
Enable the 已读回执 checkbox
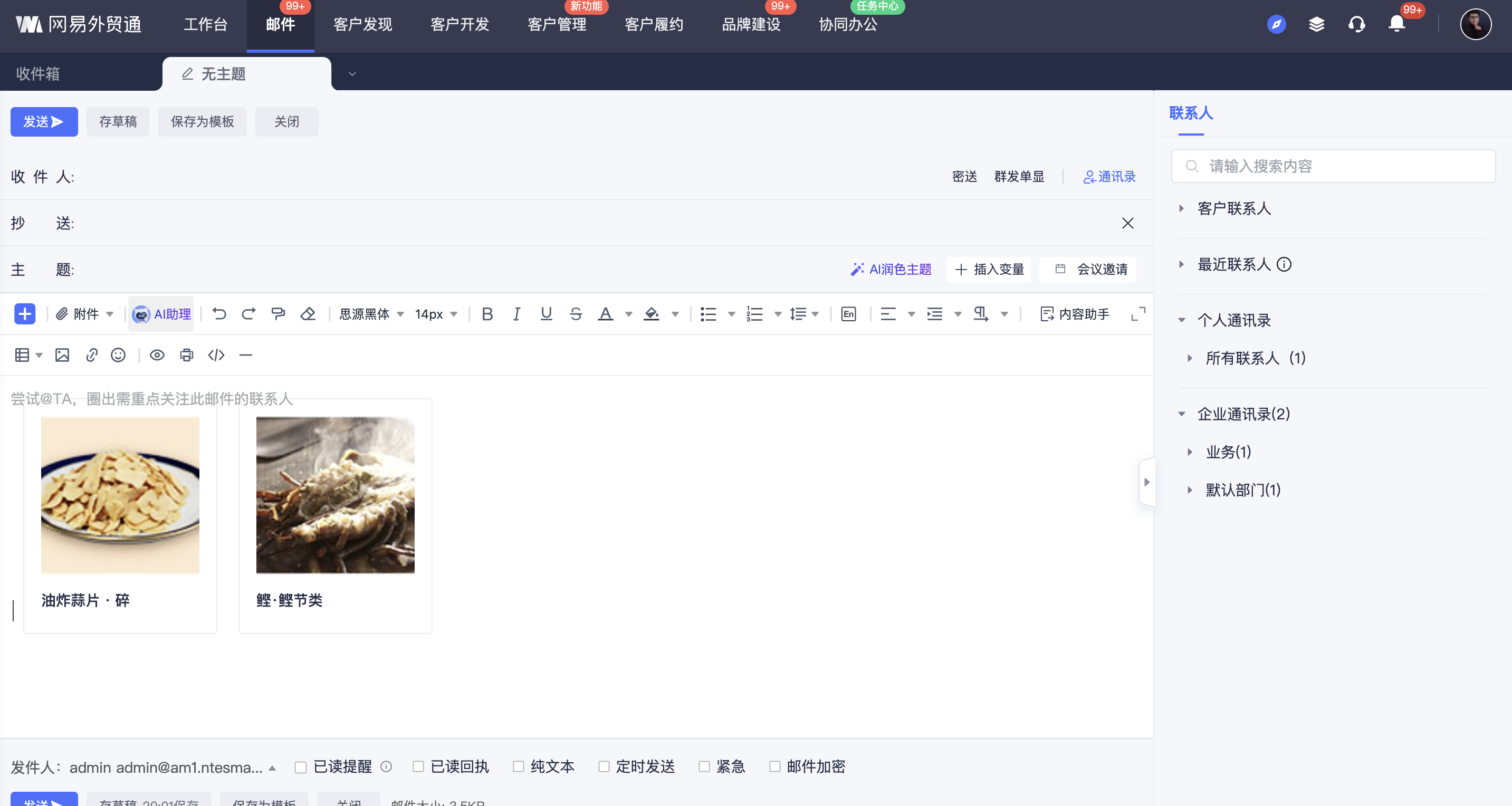(x=418, y=766)
